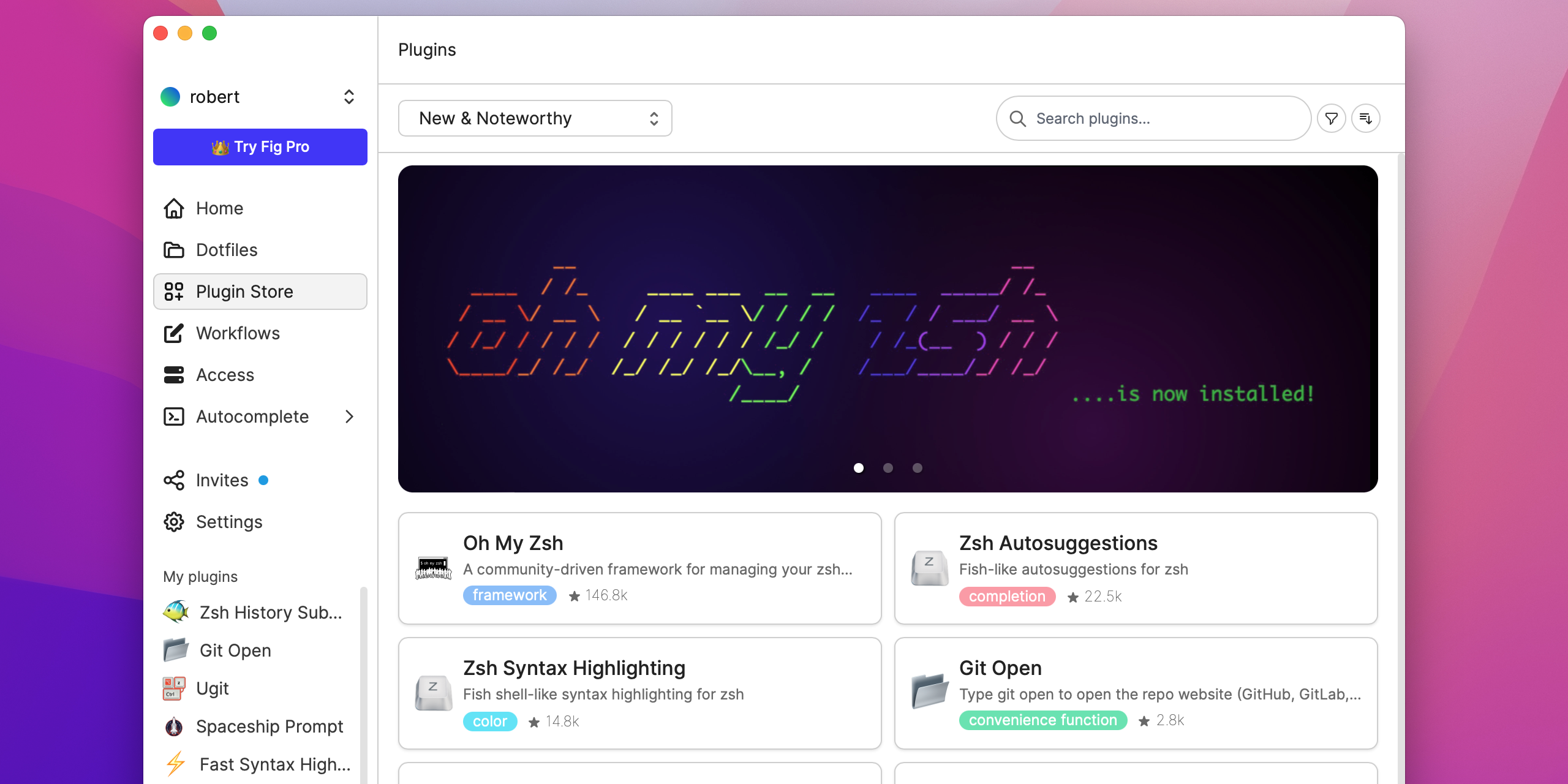Click the Plugin Store sidebar icon
This screenshot has width=1568, height=784.
173,291
